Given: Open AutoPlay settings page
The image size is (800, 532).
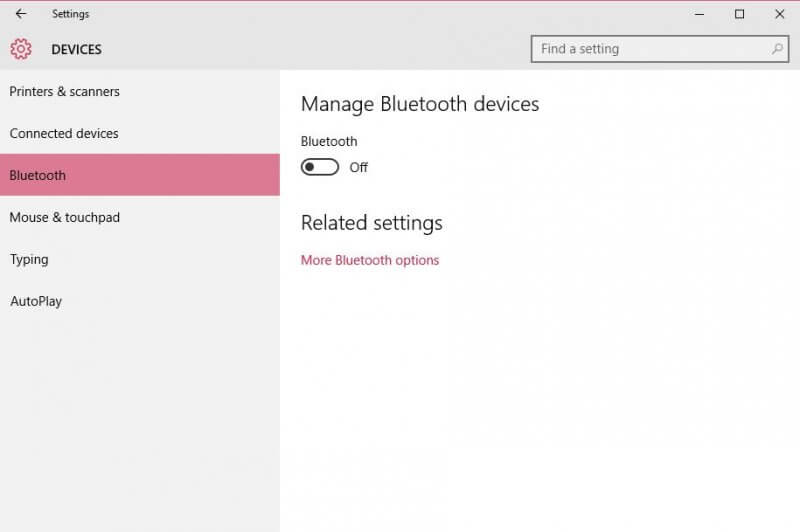Looking at the screenshot, I should click(140, 301).
